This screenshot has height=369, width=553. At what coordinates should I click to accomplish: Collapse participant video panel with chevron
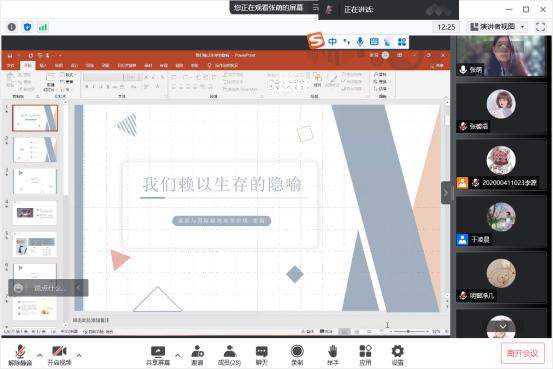446,193
